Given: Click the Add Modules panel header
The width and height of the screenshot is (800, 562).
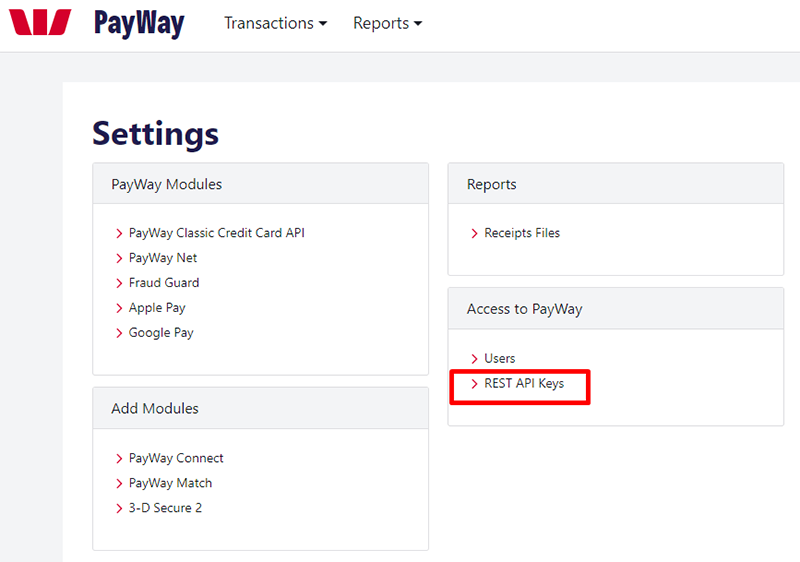Looking at the screenshot, I should coord(260,408).
